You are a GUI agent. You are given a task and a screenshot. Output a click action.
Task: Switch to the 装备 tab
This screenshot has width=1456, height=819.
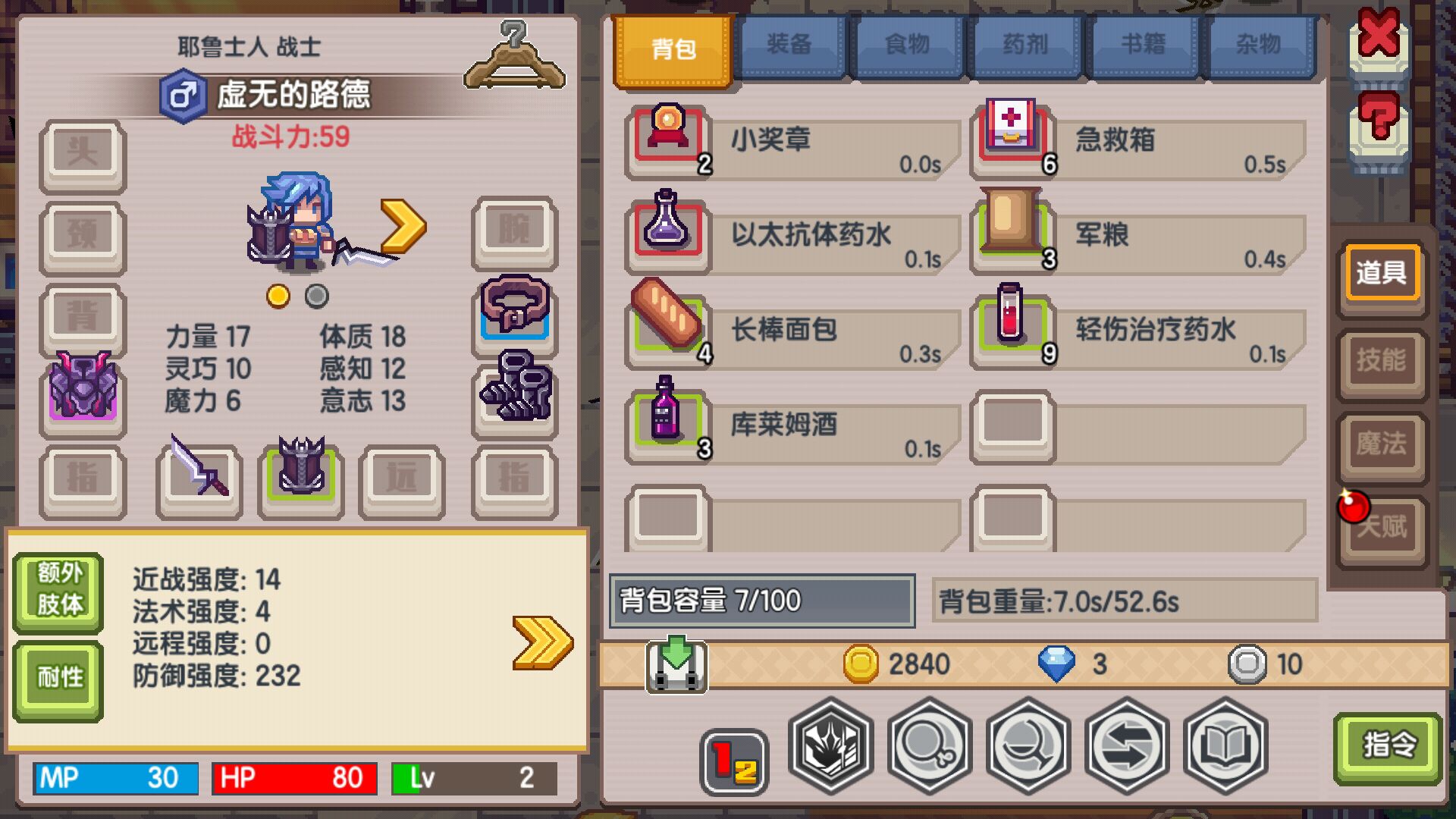point(790,45)
